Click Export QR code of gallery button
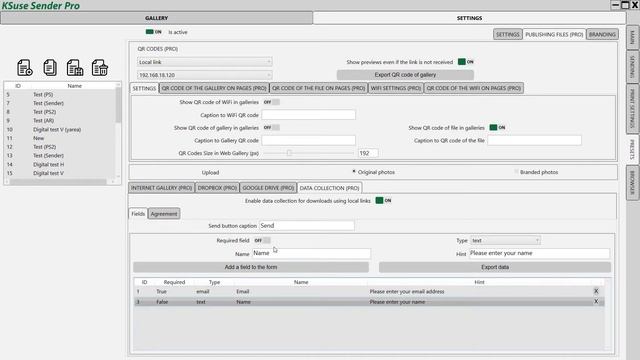Screen dimensions: 640x360 tap(405, 75)
